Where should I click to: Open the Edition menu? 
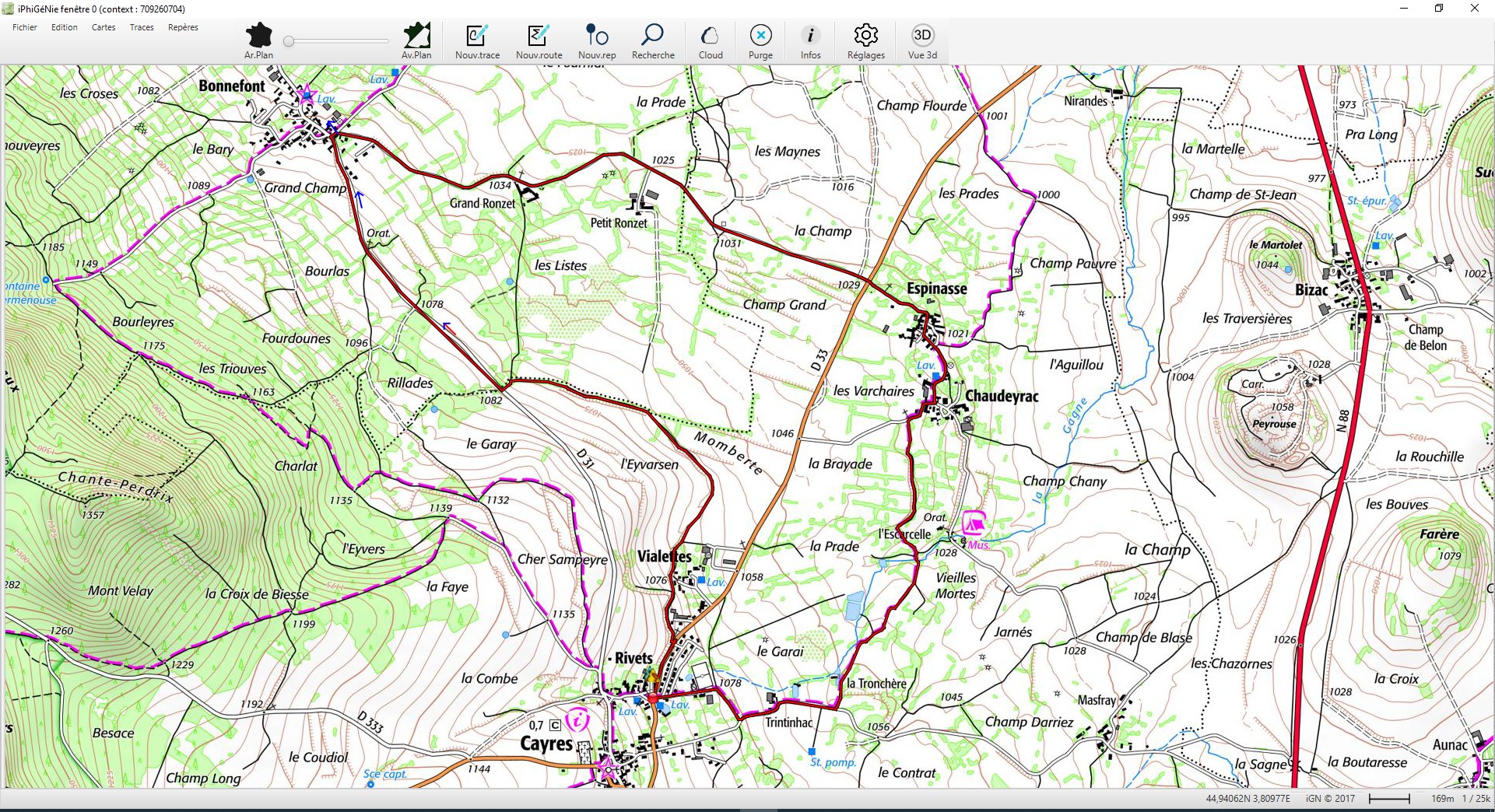(x=65, y=27)
